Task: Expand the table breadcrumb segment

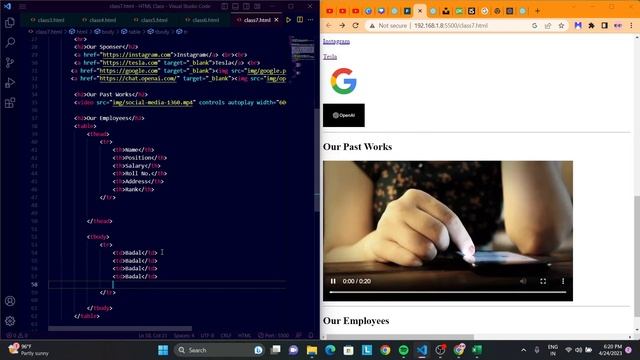Action: tap(131, 31)
